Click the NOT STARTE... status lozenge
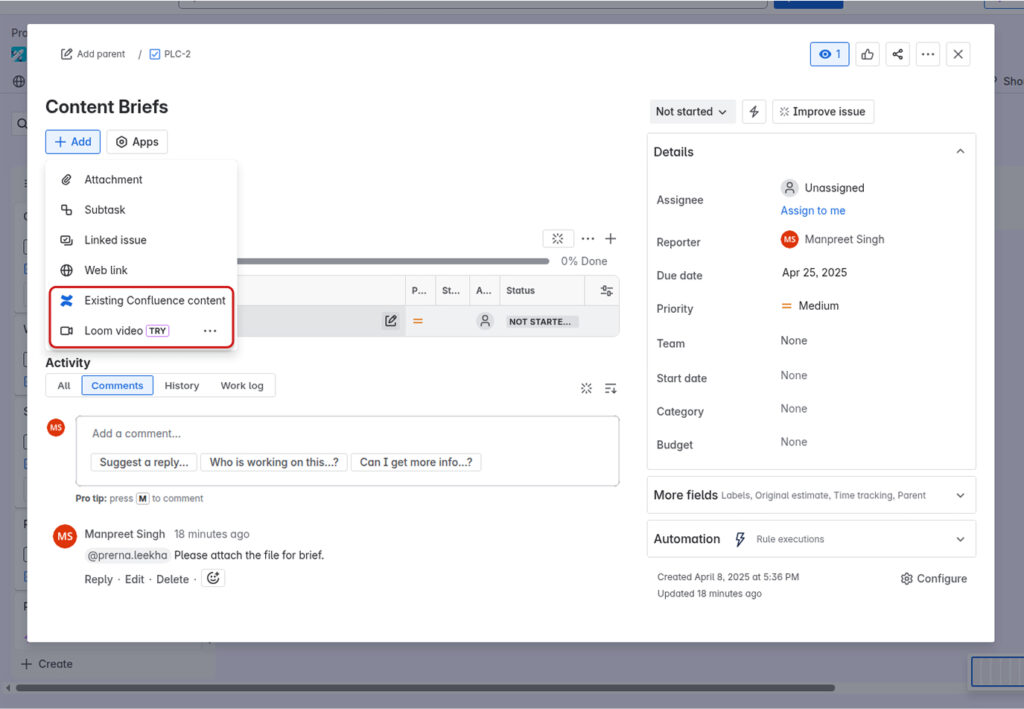 pos(540,321)
